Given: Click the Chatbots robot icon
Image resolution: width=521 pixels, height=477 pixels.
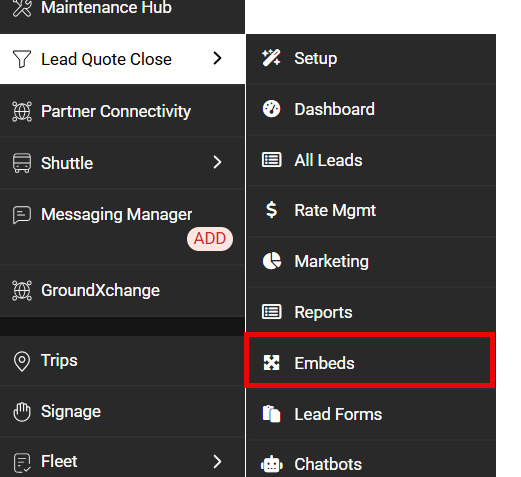Looking at the screenshot, I should (272, 464).
